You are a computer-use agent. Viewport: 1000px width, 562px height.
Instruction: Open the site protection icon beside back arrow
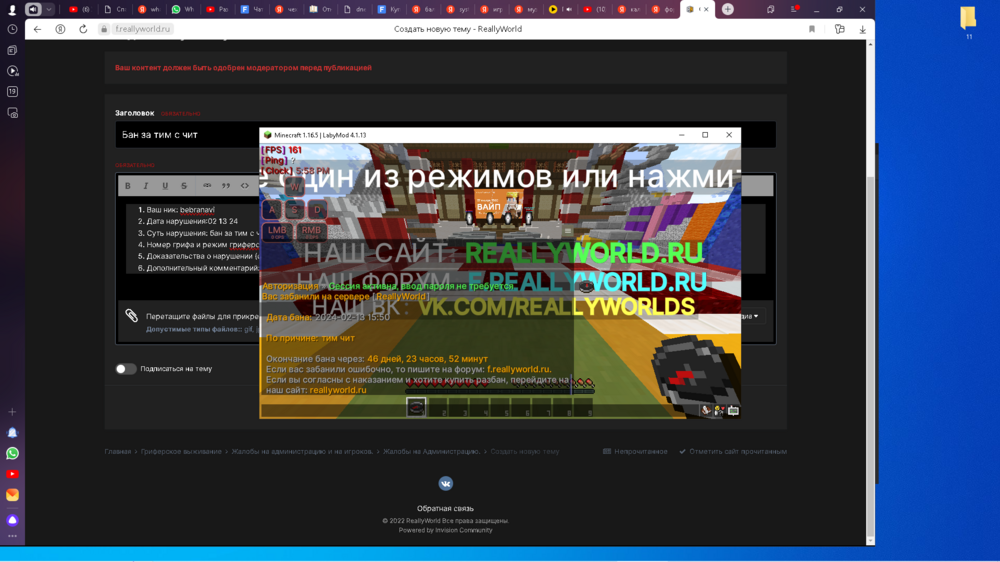(x=60, y=29)
